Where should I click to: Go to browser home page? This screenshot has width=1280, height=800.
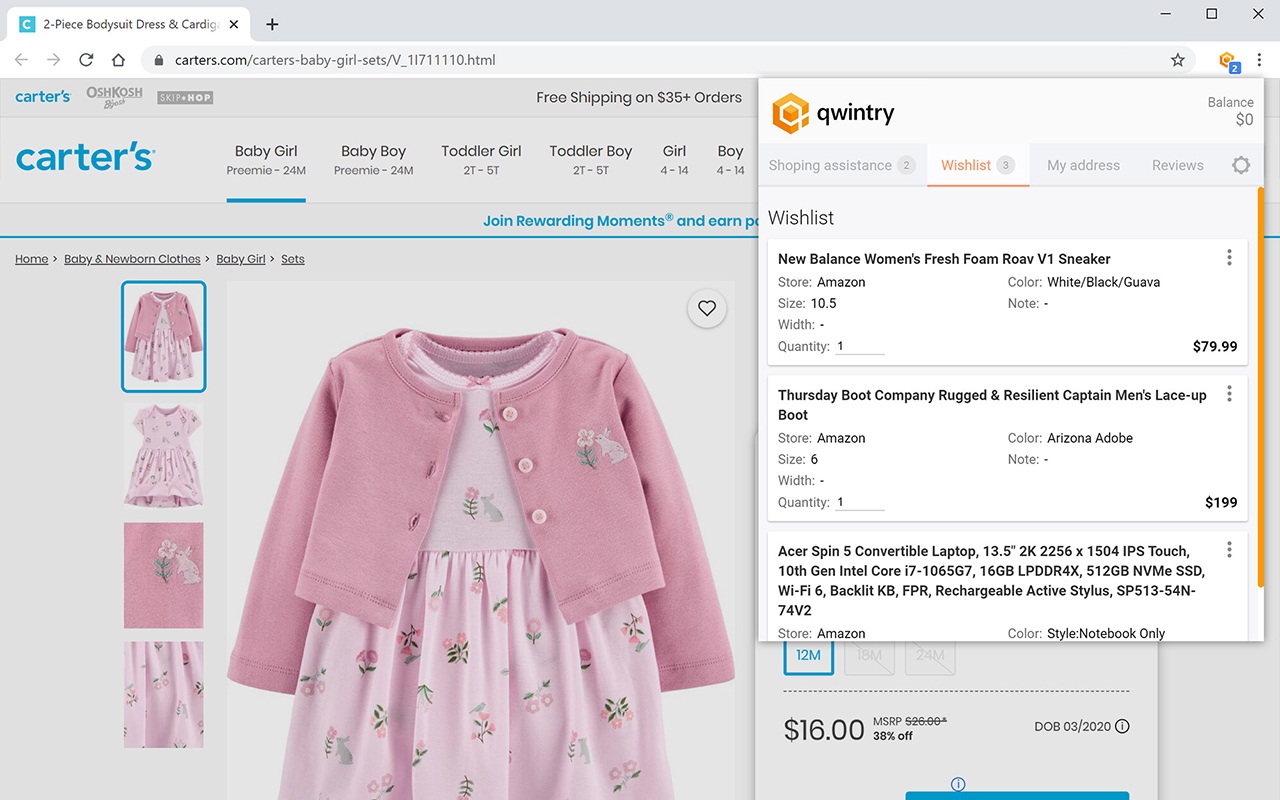coord(118,60)
